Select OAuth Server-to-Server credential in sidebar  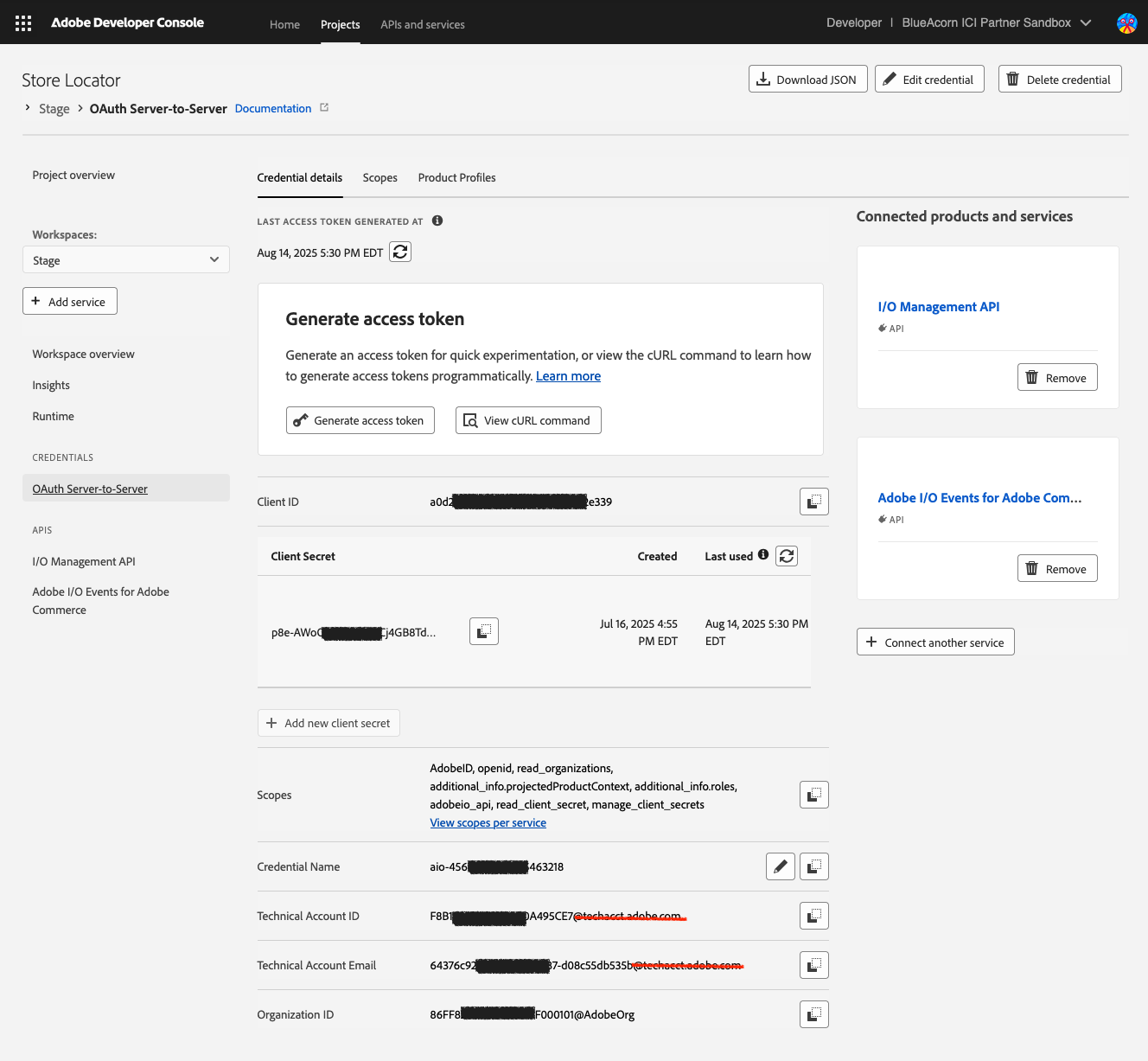pos(126,489)
